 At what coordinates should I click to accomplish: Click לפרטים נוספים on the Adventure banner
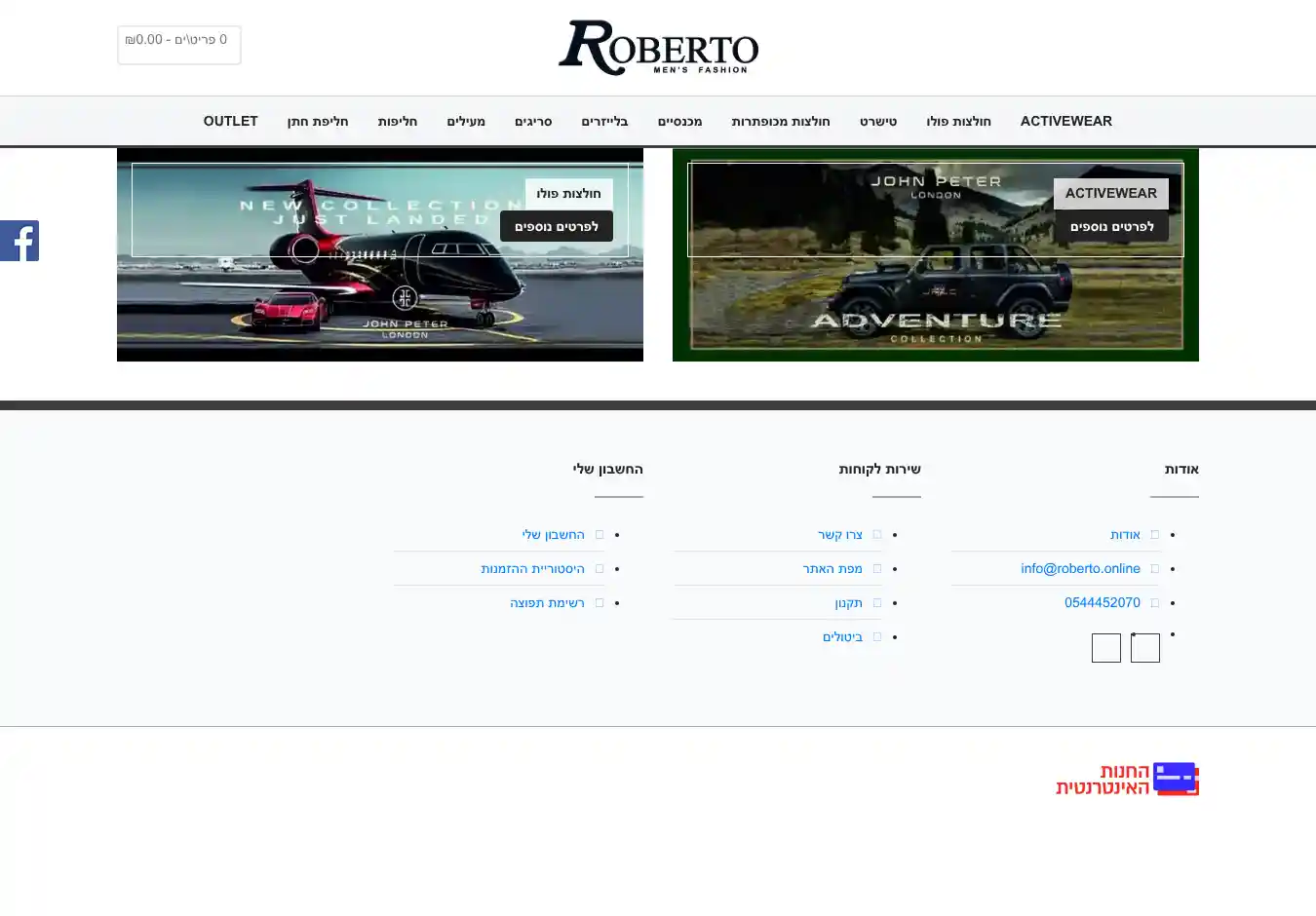coord(1111,227)
